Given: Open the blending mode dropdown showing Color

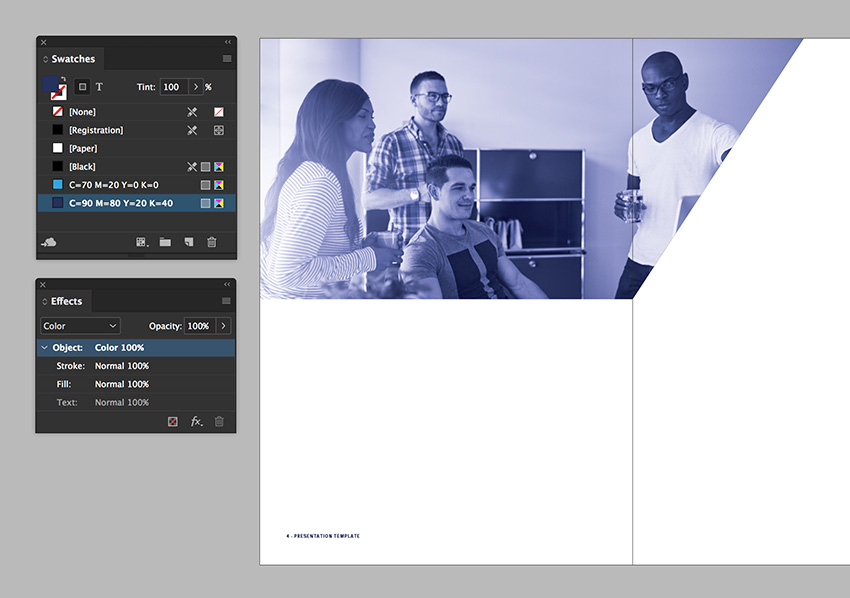Looking at the screenshot, I should [79, 325].
